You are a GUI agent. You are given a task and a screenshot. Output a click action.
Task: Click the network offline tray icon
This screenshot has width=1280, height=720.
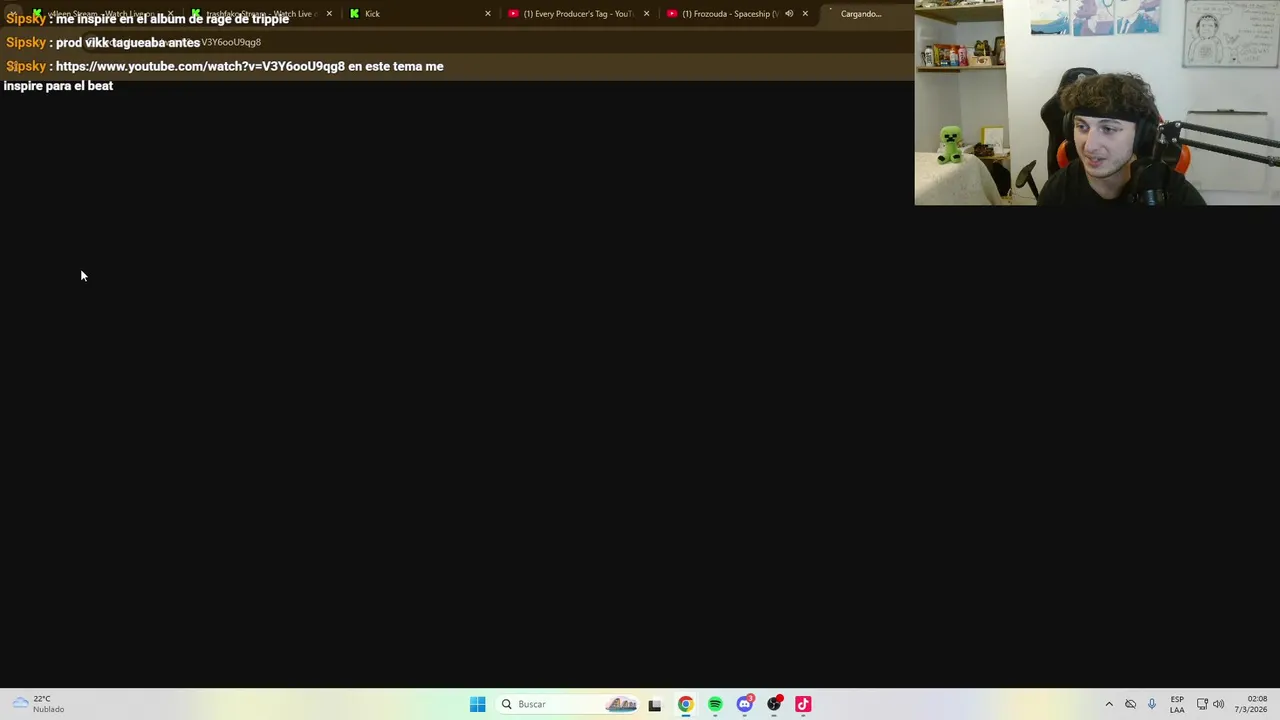1130,704
